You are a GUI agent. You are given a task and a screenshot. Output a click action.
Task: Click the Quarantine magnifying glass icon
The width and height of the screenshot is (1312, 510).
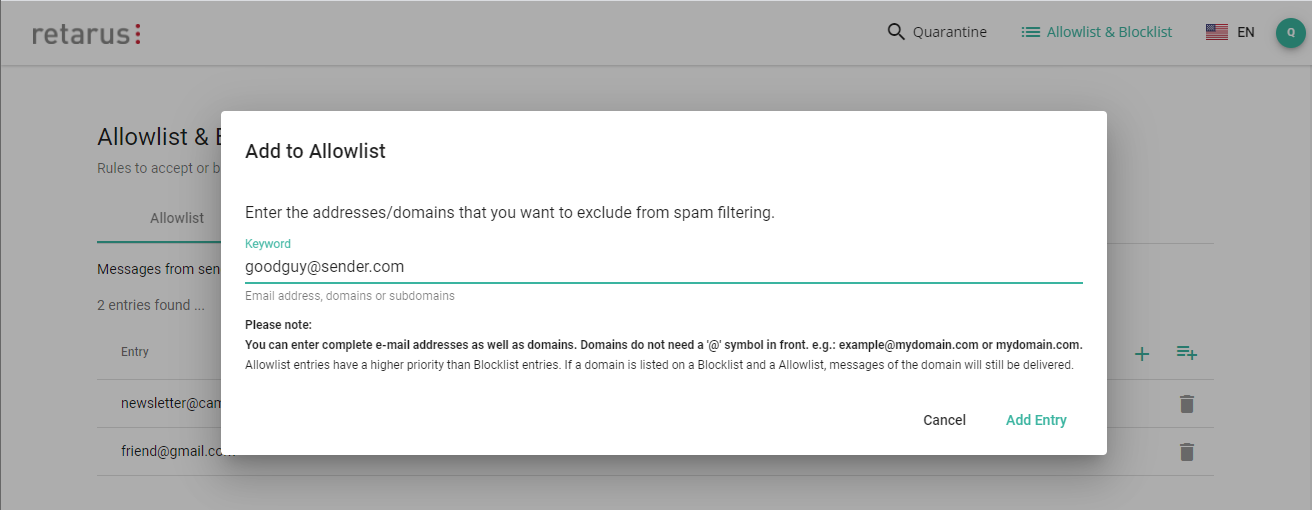896,32
